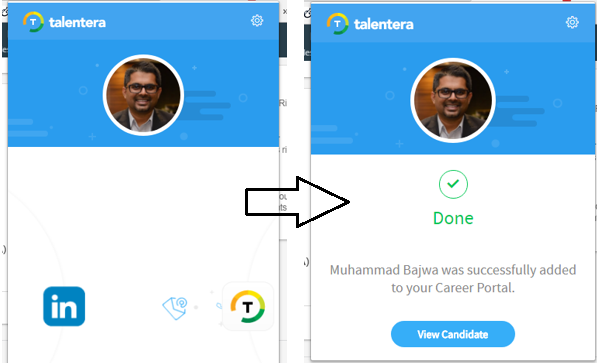This screenshot has height=363, width=597.
Task: Click the Muhammad Bajwa success message text
Action: [x=453, y=278]
